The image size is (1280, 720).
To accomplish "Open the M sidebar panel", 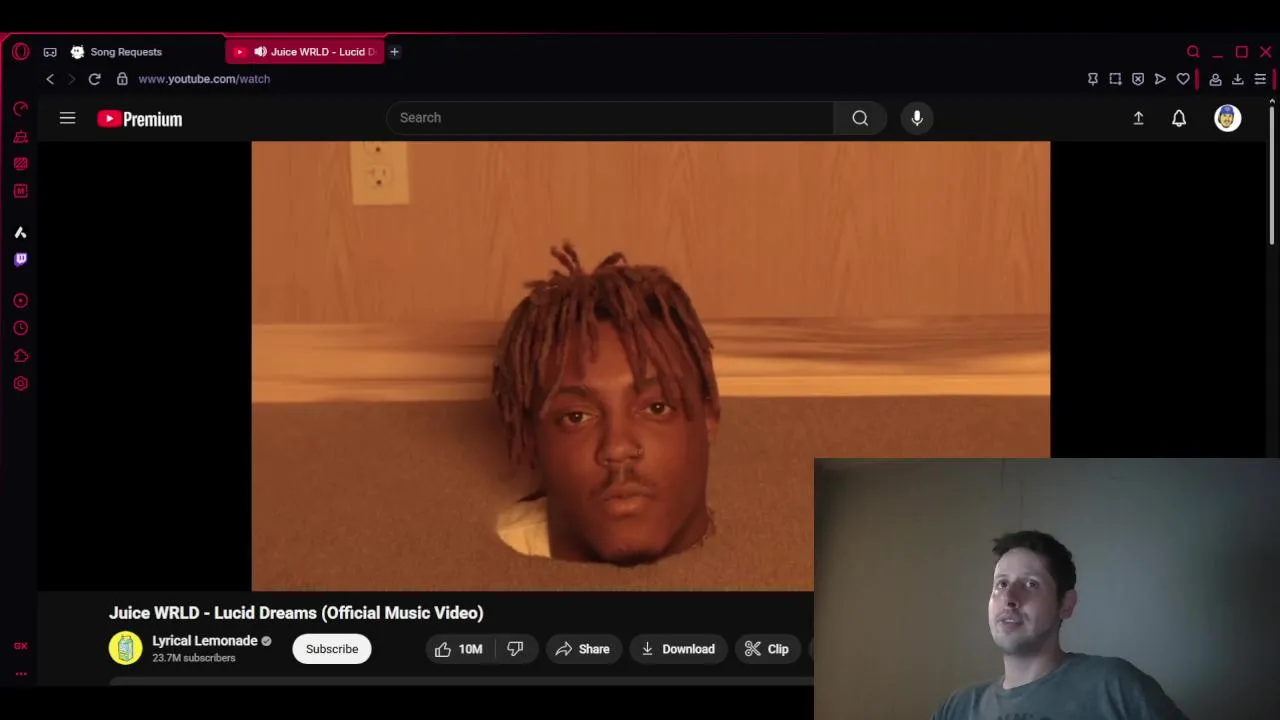I will click(20, 191).
